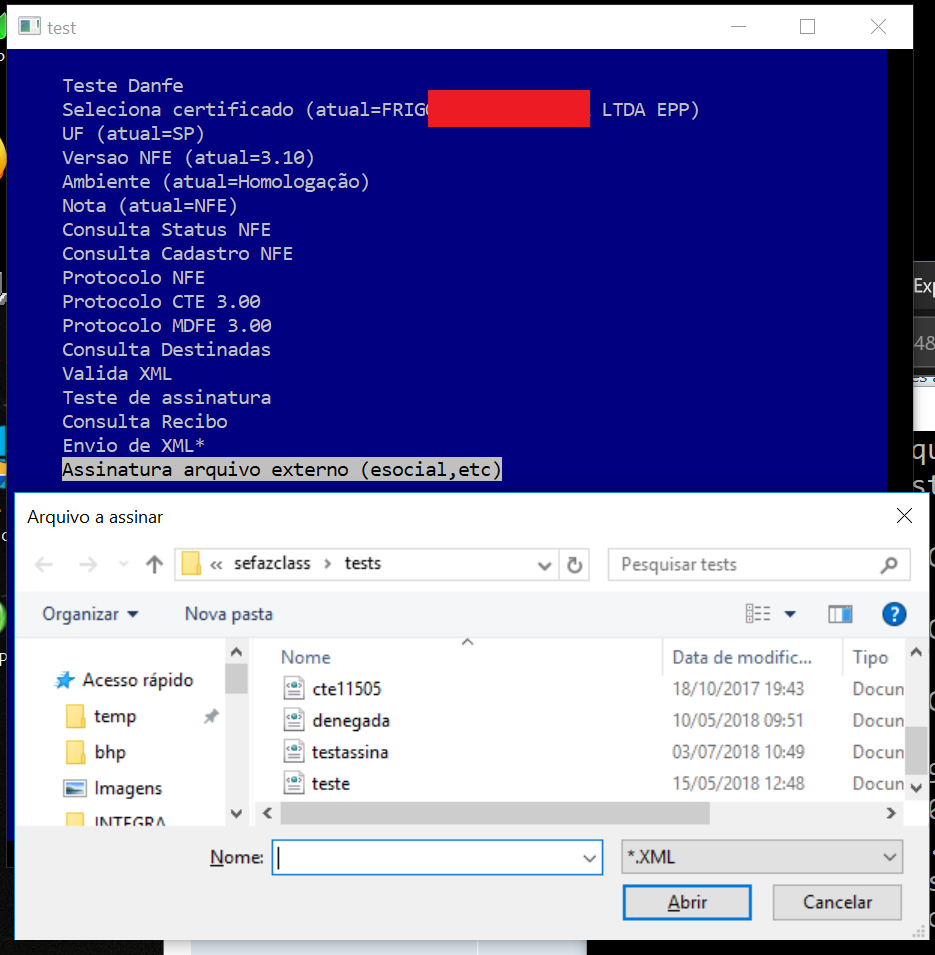Select Assinatura arquivo externo option
Screen dimensions: 935x955
pyautogui.click(x=281, y=470)
